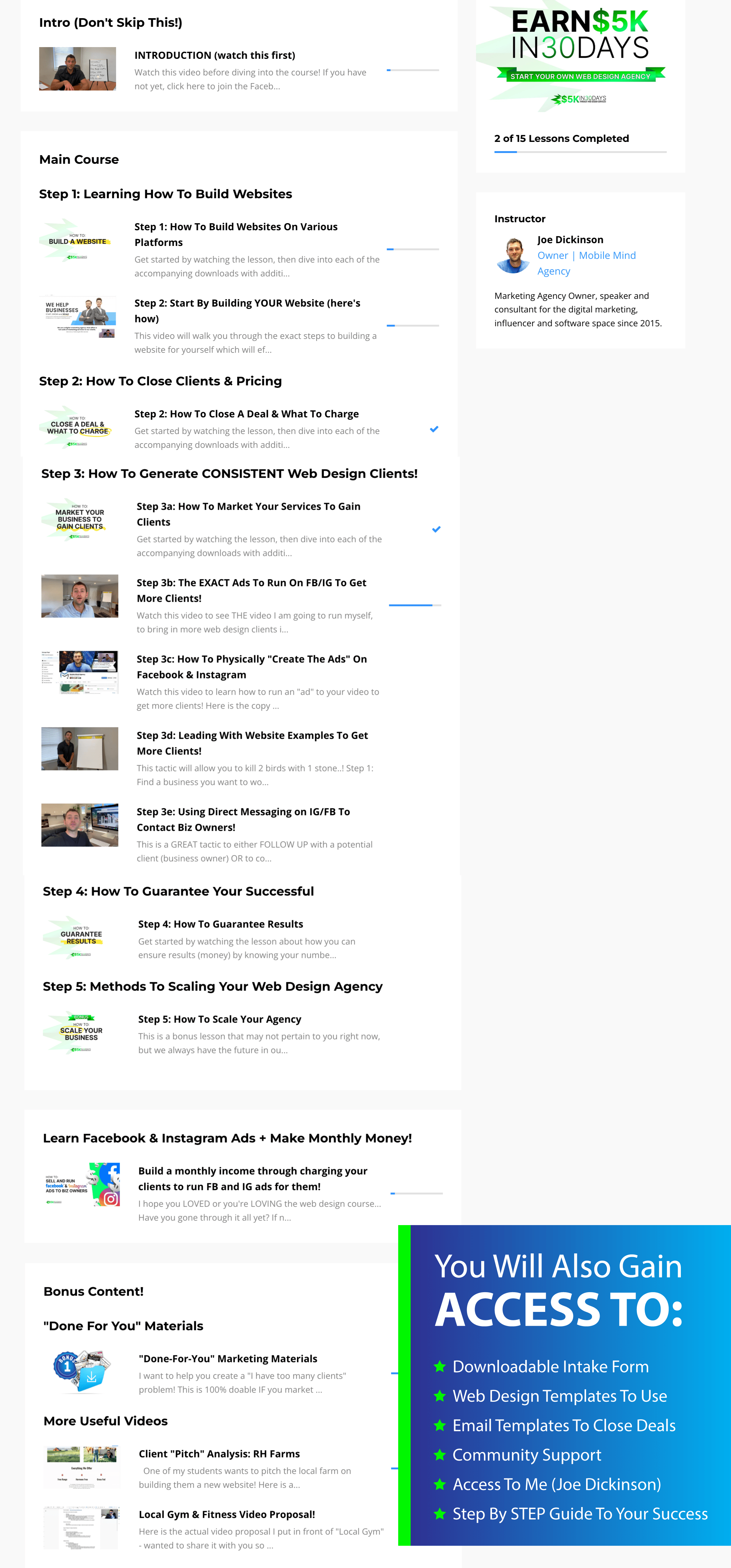
Task: Click progress bar for INTRODUCTION lesson
Action: pos(412,70)
